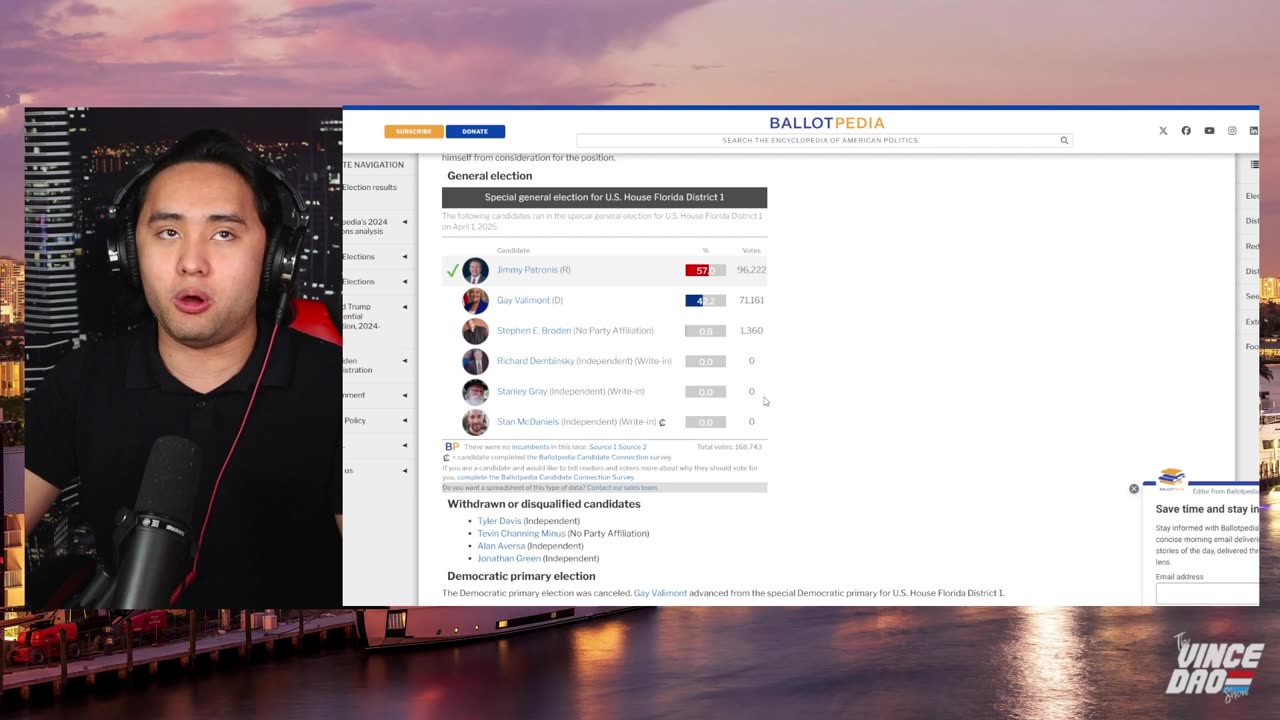This screenshot has width=1280, height=720.
Task: Open Jimmy Patronis candidate link
Action: [527, 270]
